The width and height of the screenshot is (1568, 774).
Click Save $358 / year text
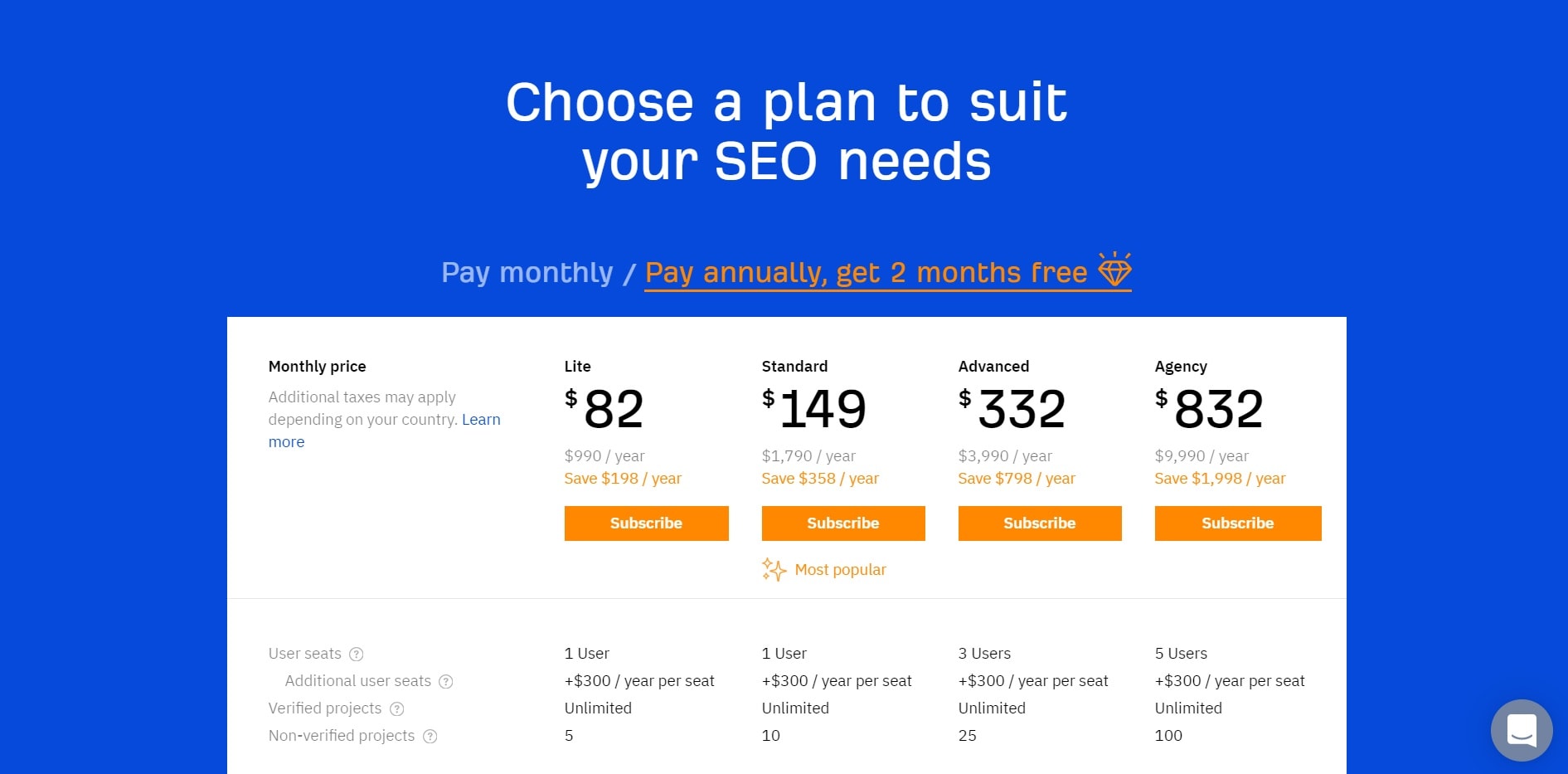(x=820, y=479)
